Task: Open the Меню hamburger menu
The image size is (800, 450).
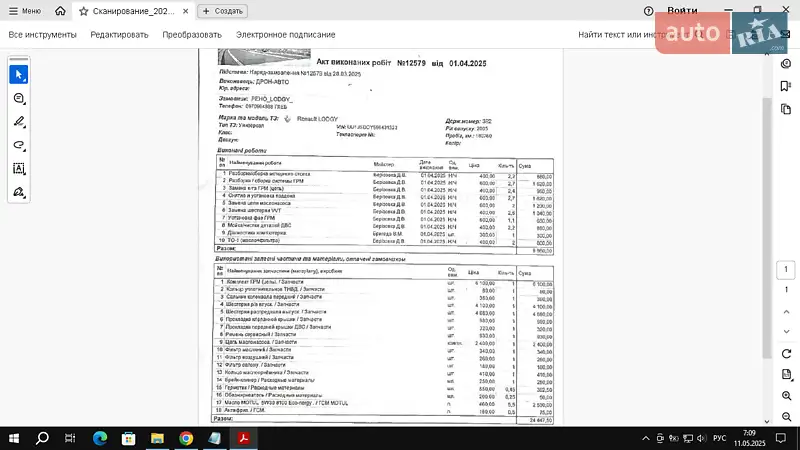Action: tap(24, 11)
